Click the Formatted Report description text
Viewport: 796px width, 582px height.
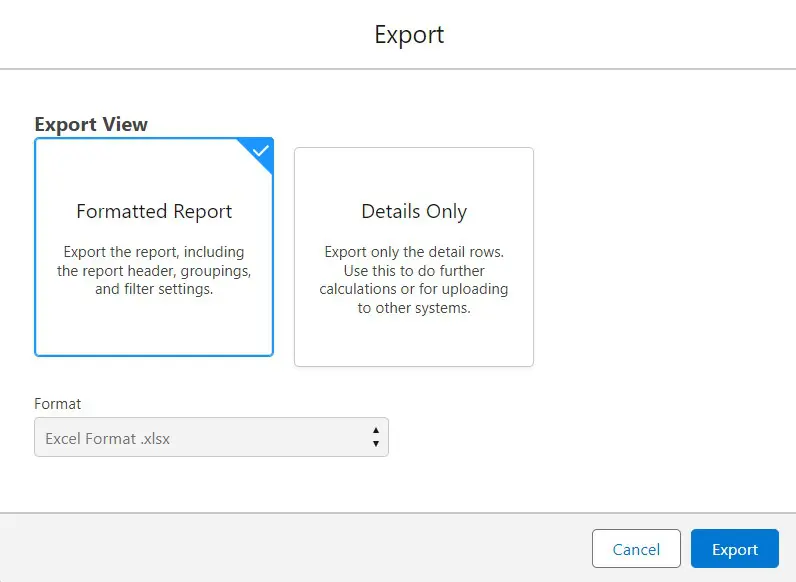tap(154, 271)
